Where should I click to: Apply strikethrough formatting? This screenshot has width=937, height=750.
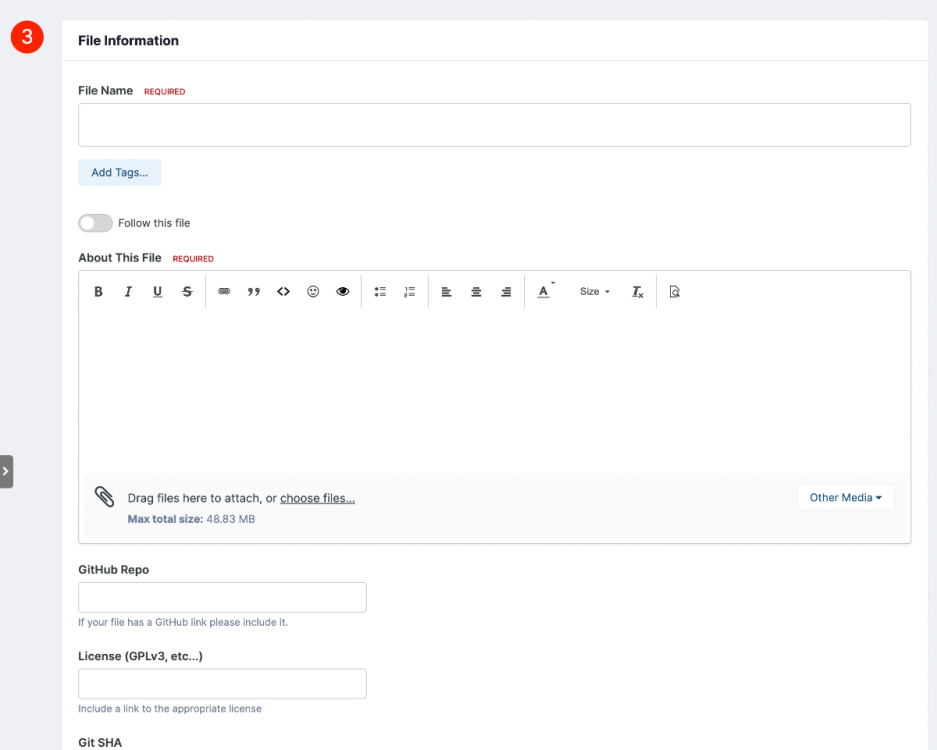[188, 292]
